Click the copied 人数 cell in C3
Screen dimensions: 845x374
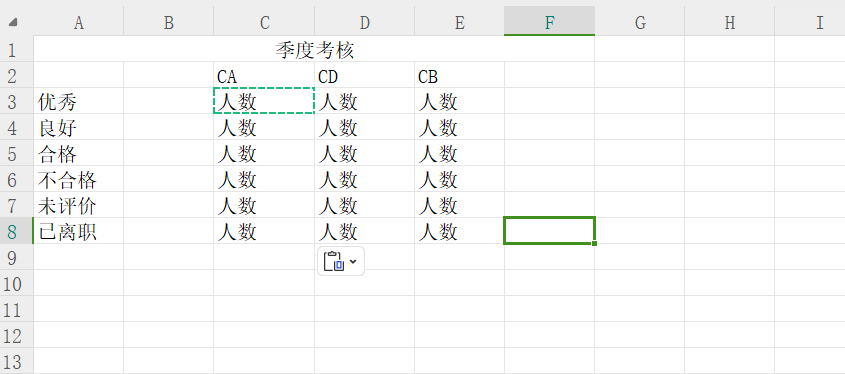[x=264, y=101]
